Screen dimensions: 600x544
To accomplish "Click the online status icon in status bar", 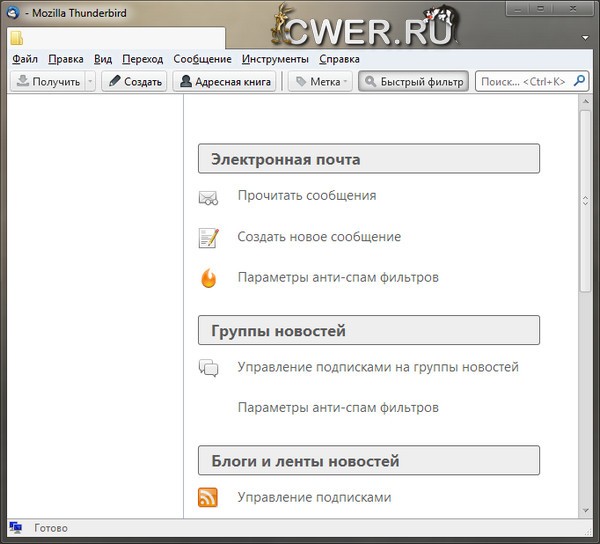I will [x=16, y=528].
